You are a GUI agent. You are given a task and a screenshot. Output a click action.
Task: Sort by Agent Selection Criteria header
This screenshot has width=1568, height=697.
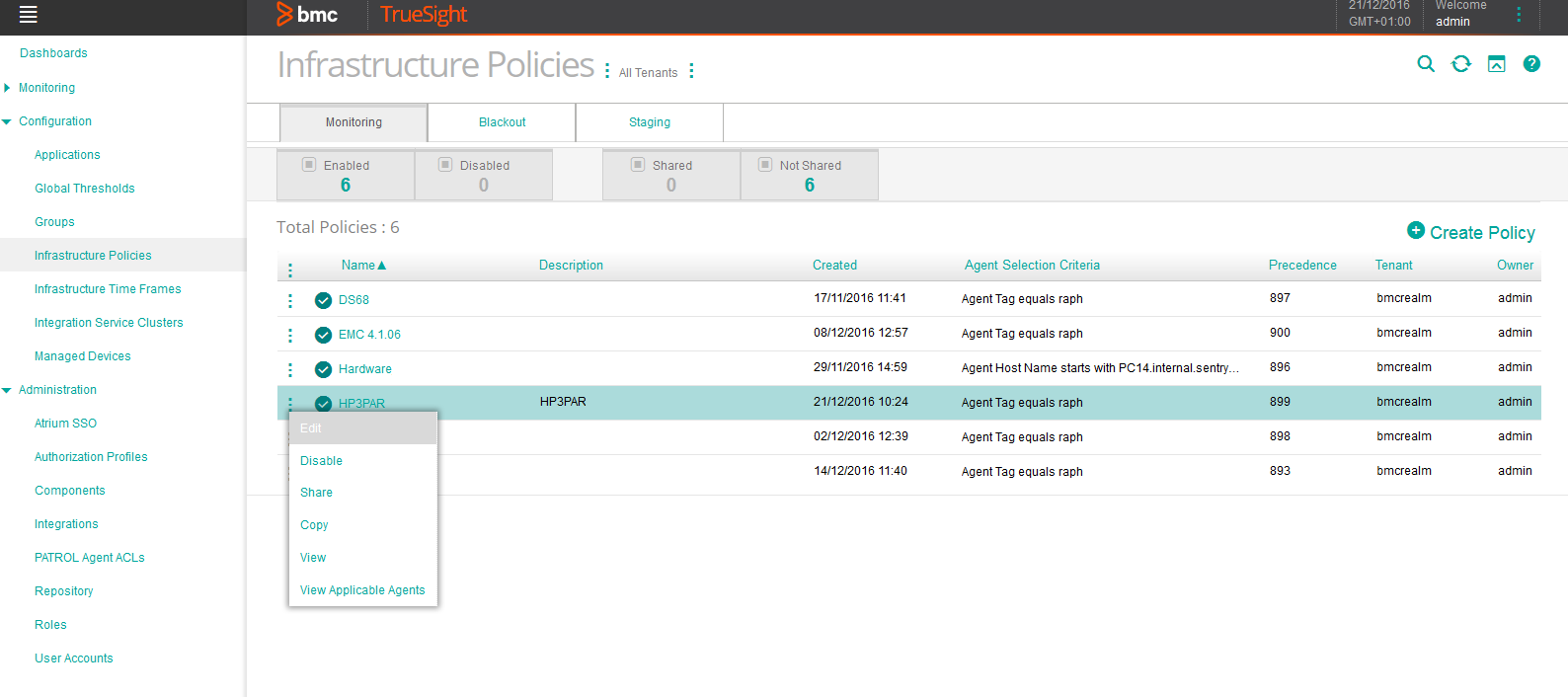coord(1032,266)
